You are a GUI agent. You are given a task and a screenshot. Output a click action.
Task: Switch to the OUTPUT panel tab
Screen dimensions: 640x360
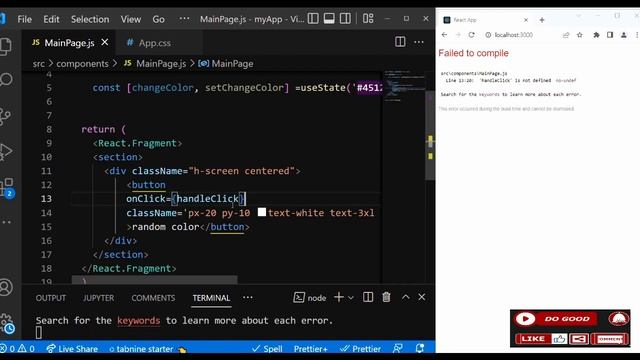point(51,298)
